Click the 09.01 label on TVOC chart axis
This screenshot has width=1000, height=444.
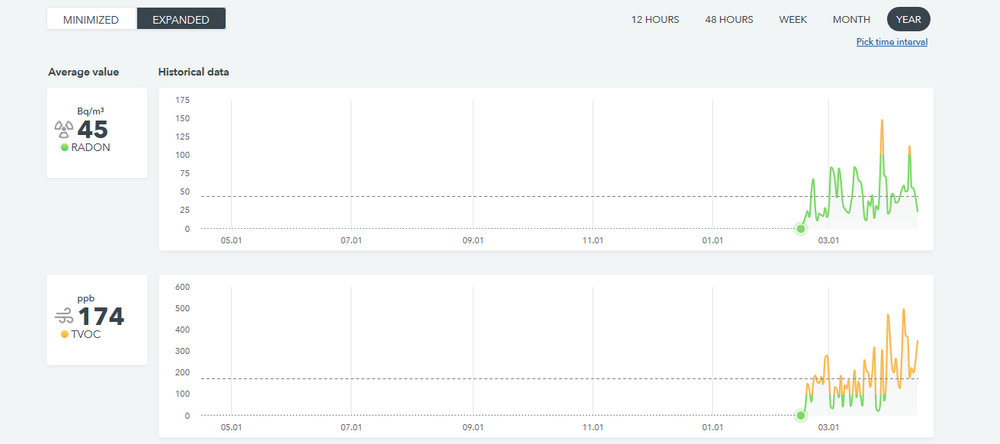click(473, 427)
